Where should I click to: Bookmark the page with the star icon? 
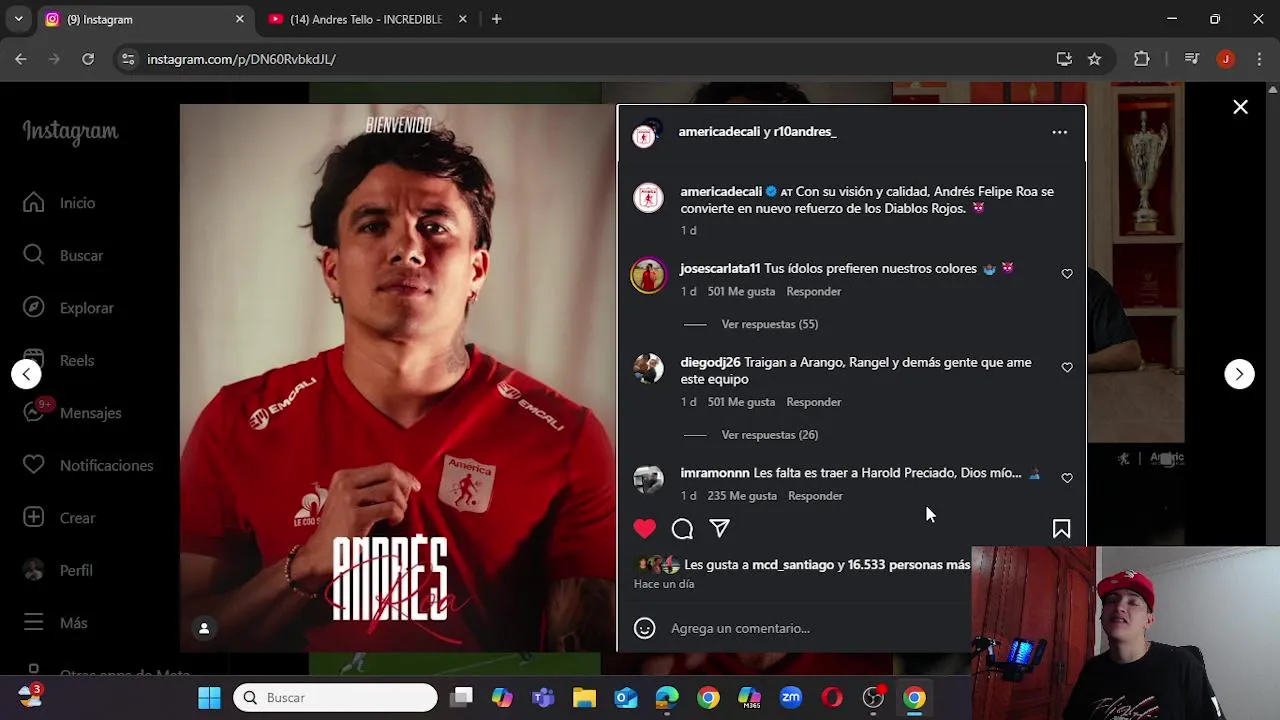click(1094, 59)
